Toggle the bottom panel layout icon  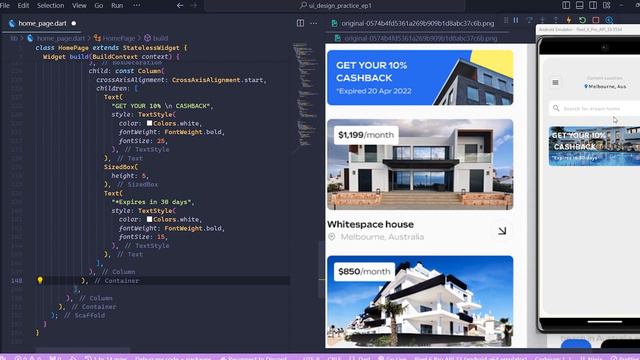579,5
